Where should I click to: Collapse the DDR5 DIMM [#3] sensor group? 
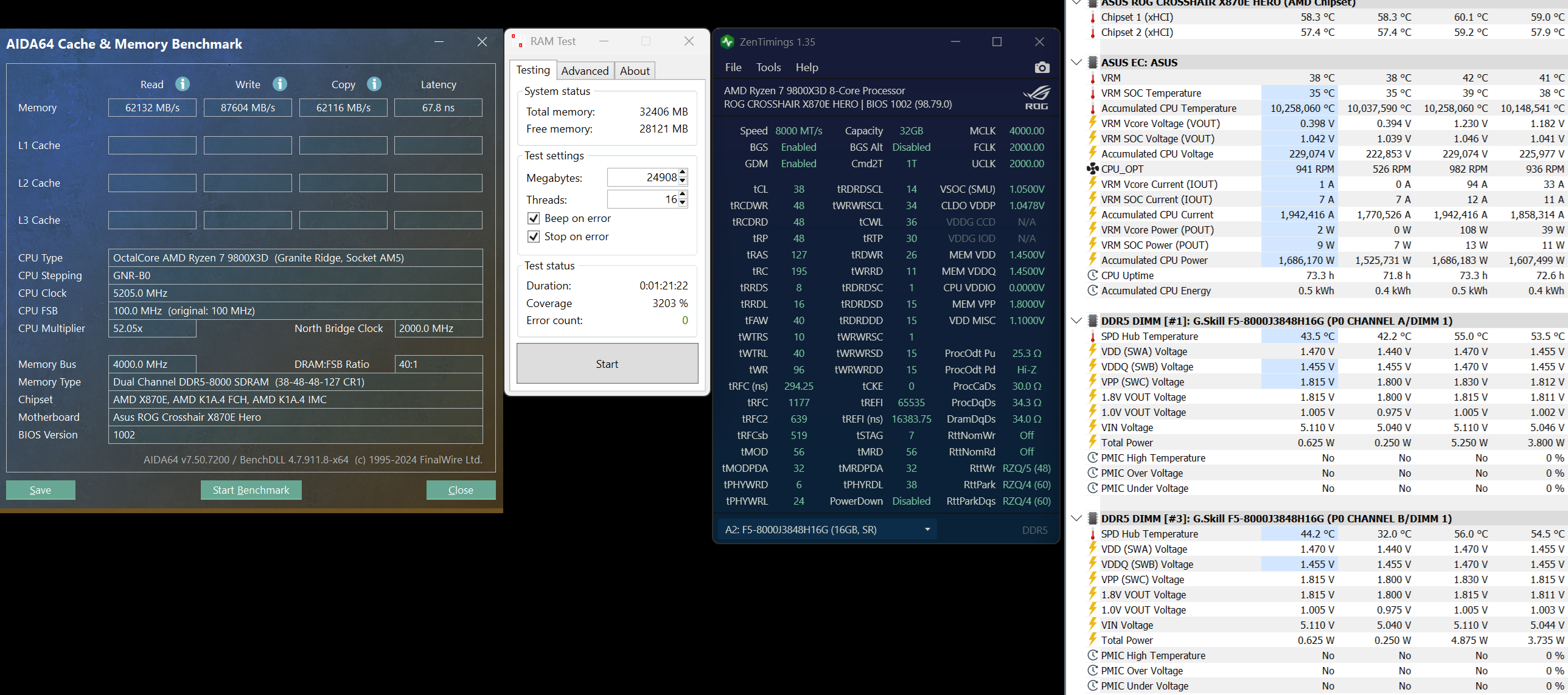(x=1076, y=519)
